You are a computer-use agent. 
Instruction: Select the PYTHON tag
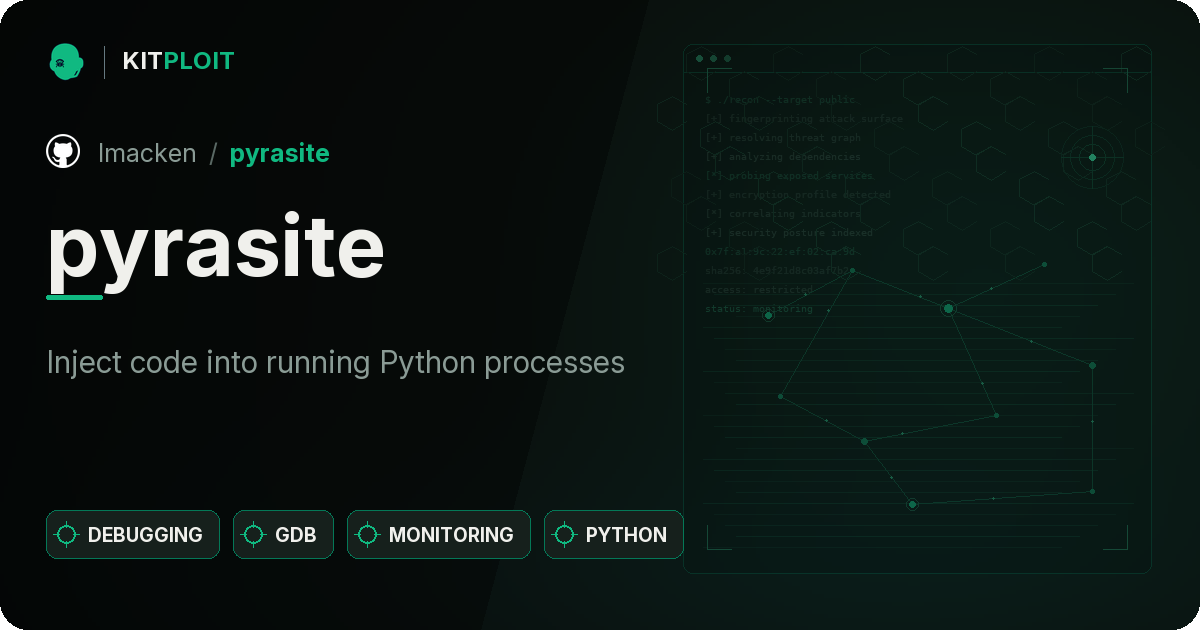[614, 534]
